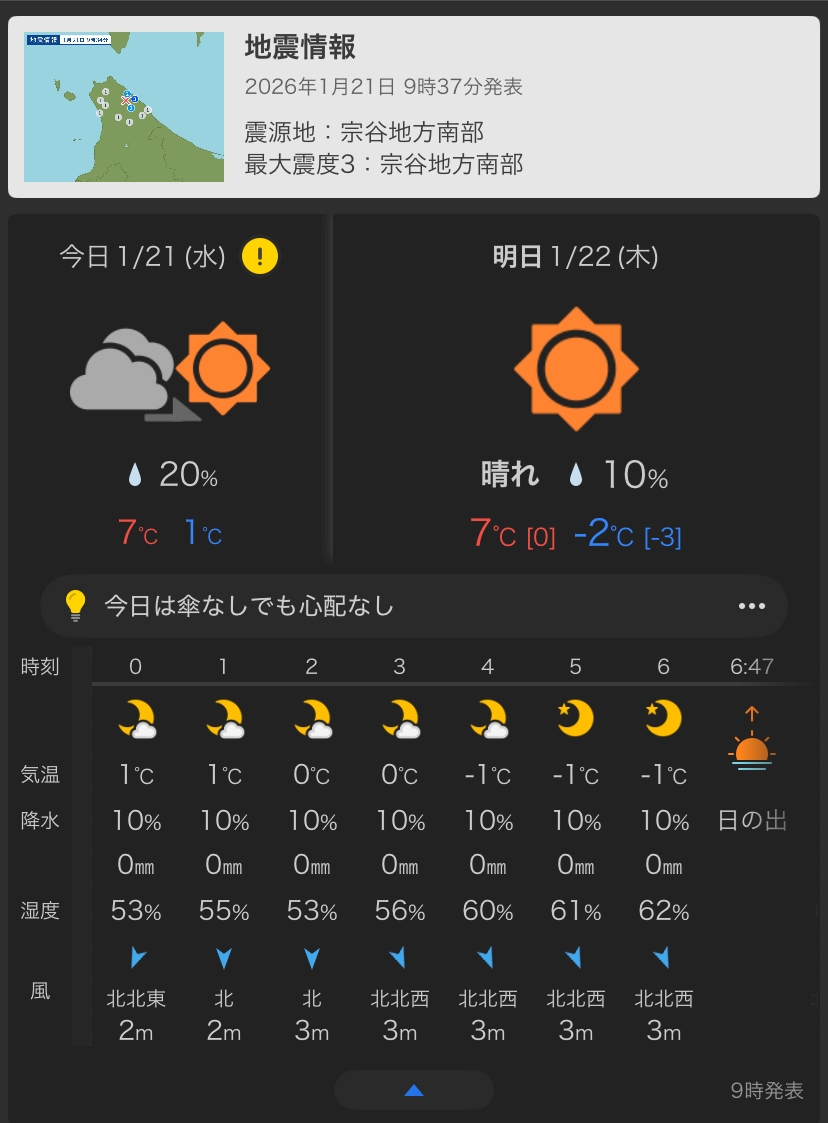This screenshot has width=828, height=1123.
Task: Tap today's cloudy-then-sunny weather icon
Action: 171,372
